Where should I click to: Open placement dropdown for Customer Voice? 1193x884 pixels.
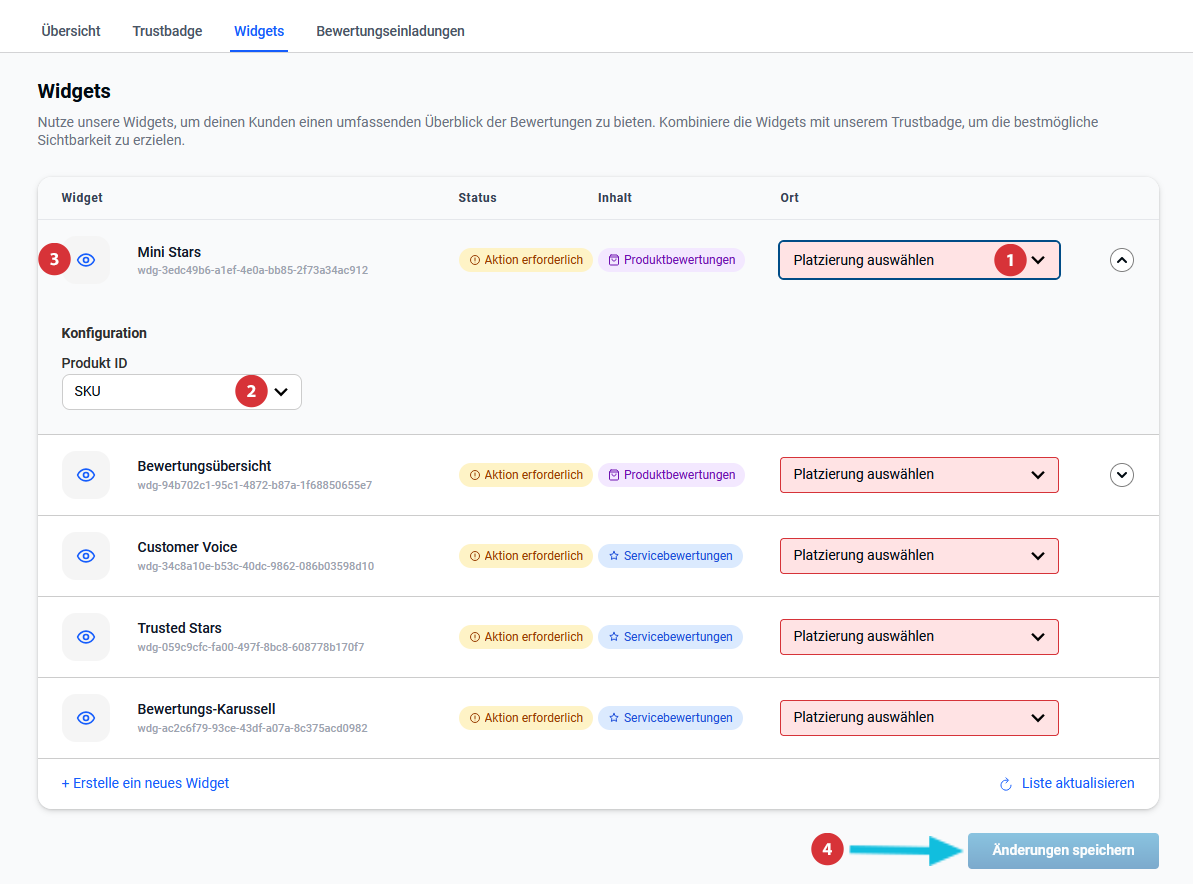click(x=918, y=556)
